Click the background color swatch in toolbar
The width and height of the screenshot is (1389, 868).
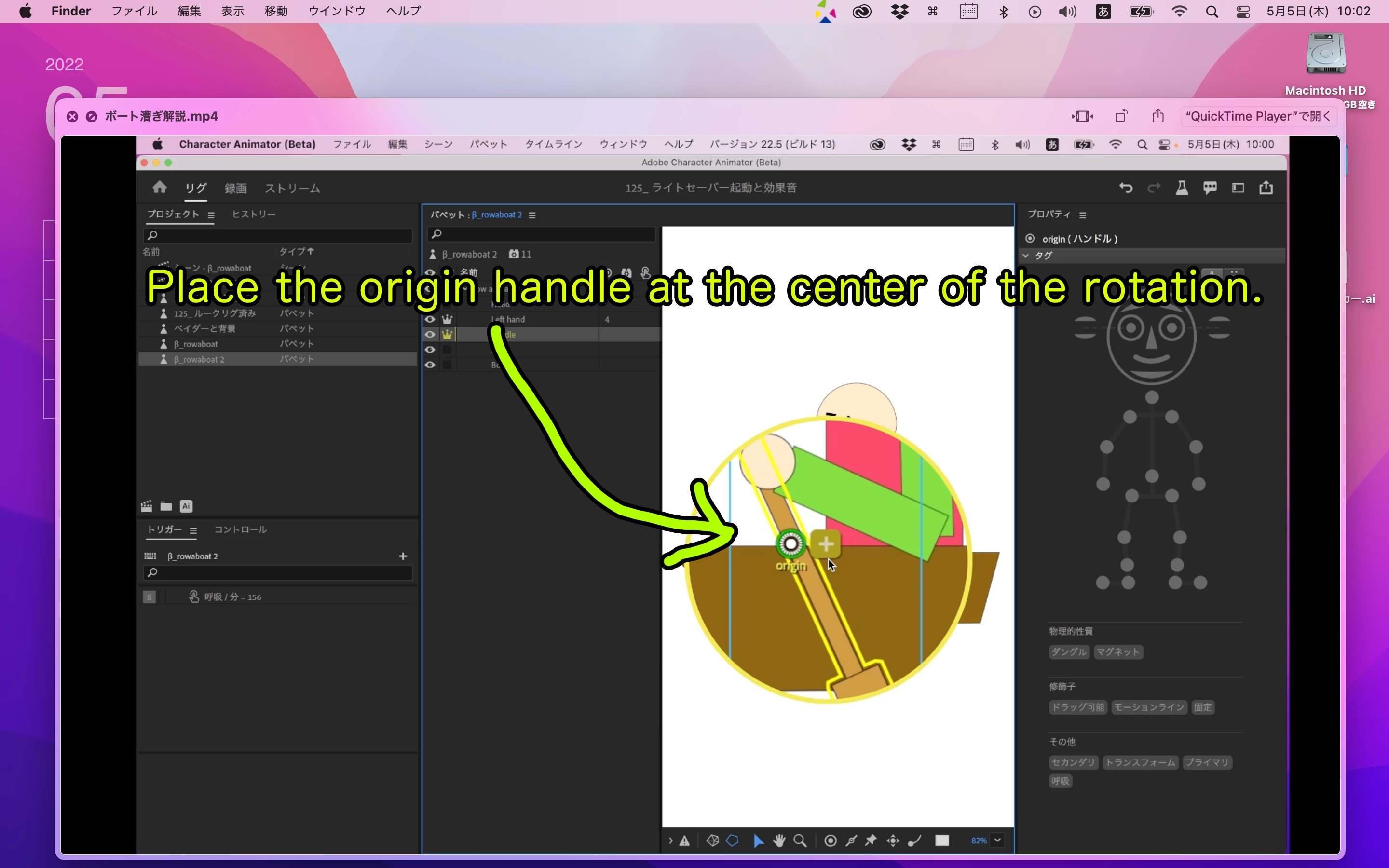[942, 841]
